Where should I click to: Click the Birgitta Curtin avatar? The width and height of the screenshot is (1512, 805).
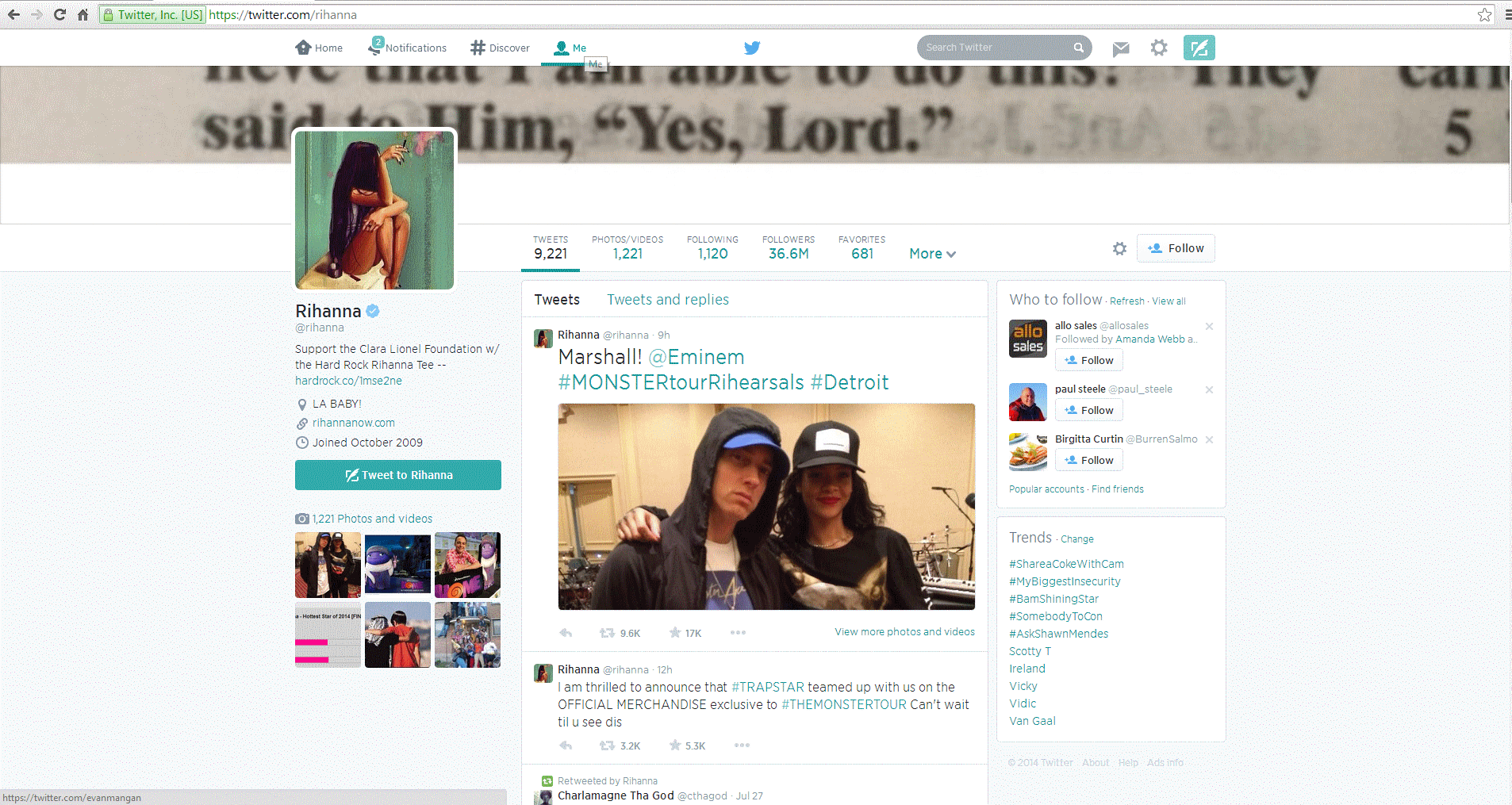point(1027,451)
